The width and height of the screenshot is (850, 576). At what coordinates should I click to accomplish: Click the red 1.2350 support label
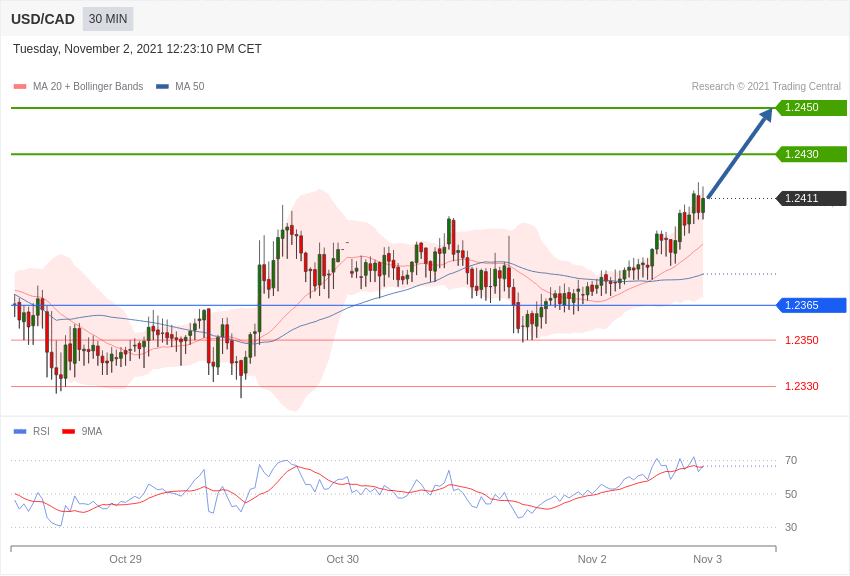click(802, 340)
